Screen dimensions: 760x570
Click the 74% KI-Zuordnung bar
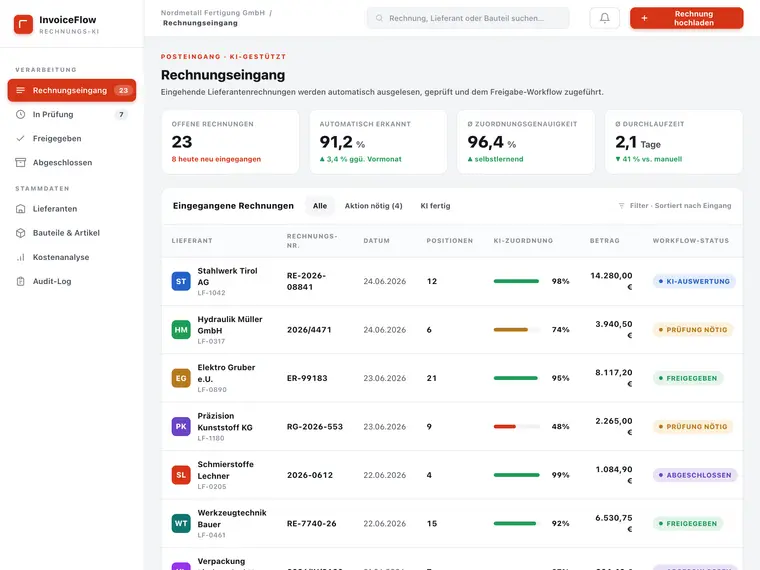(x=517, y=330)
